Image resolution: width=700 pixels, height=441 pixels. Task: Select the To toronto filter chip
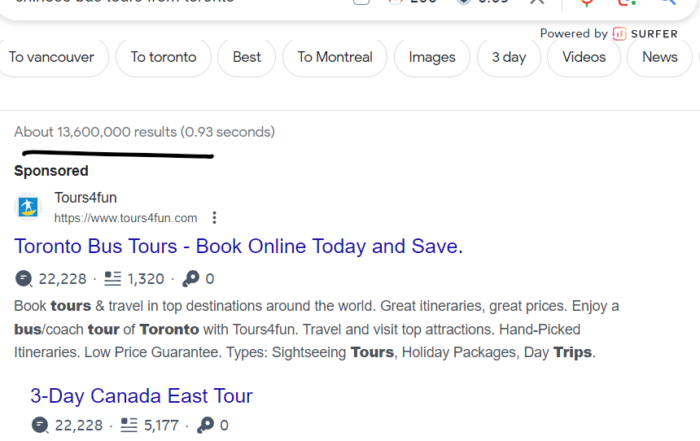(163, 58)
